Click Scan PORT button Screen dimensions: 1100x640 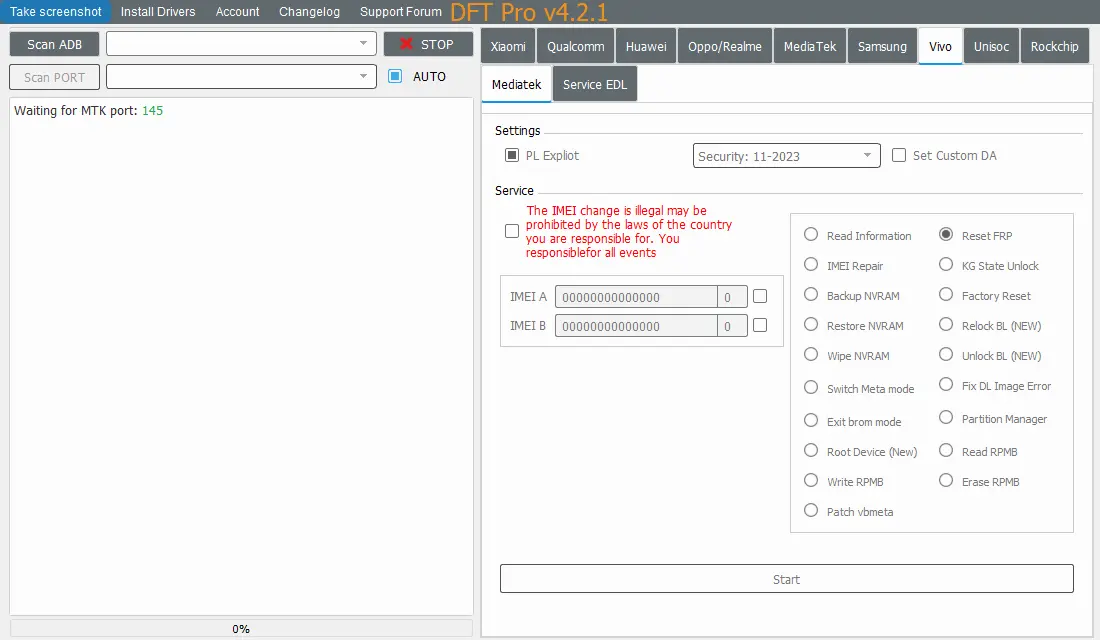point(54,77)
